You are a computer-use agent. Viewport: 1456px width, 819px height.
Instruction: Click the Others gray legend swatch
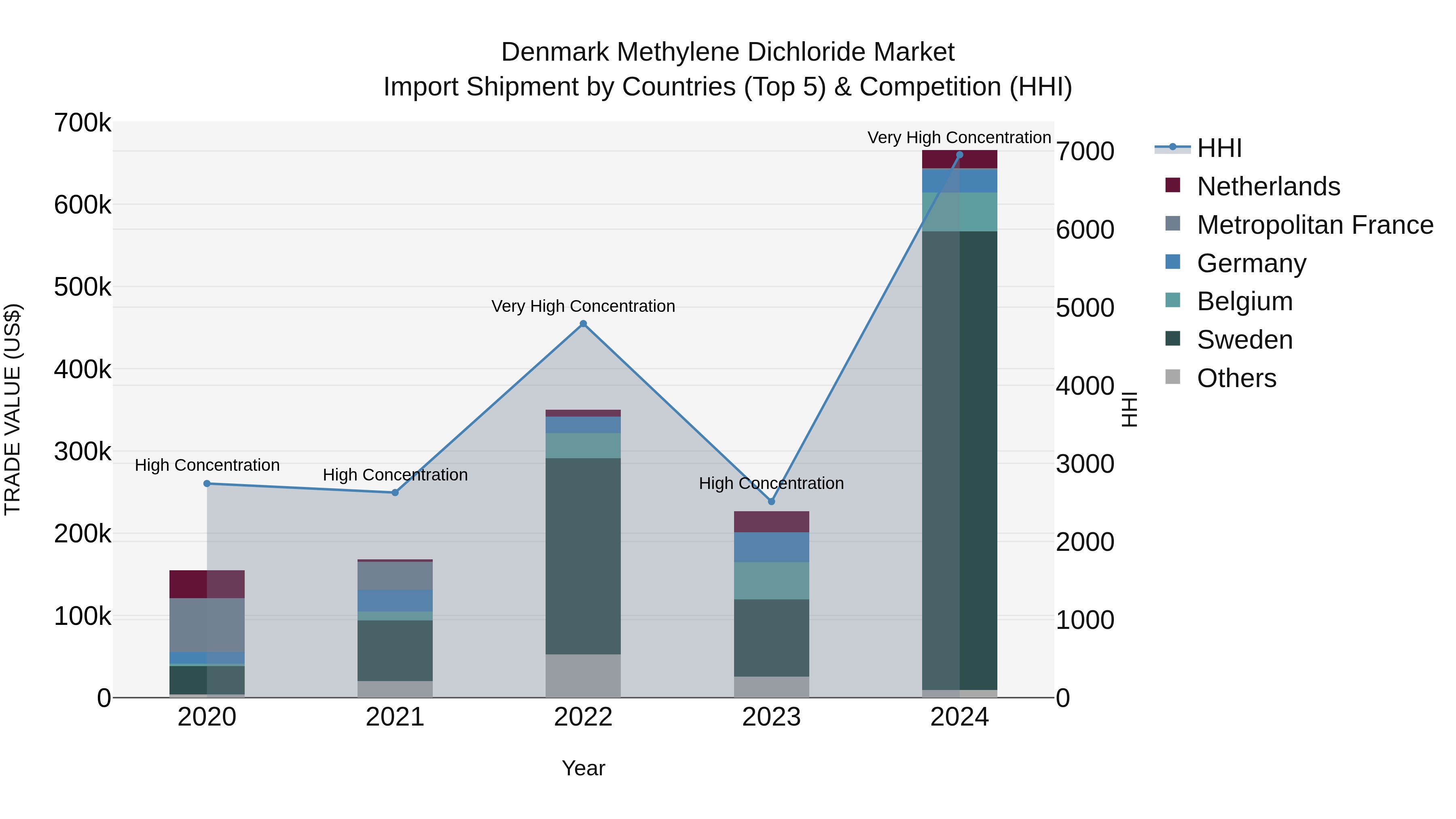1173,377
